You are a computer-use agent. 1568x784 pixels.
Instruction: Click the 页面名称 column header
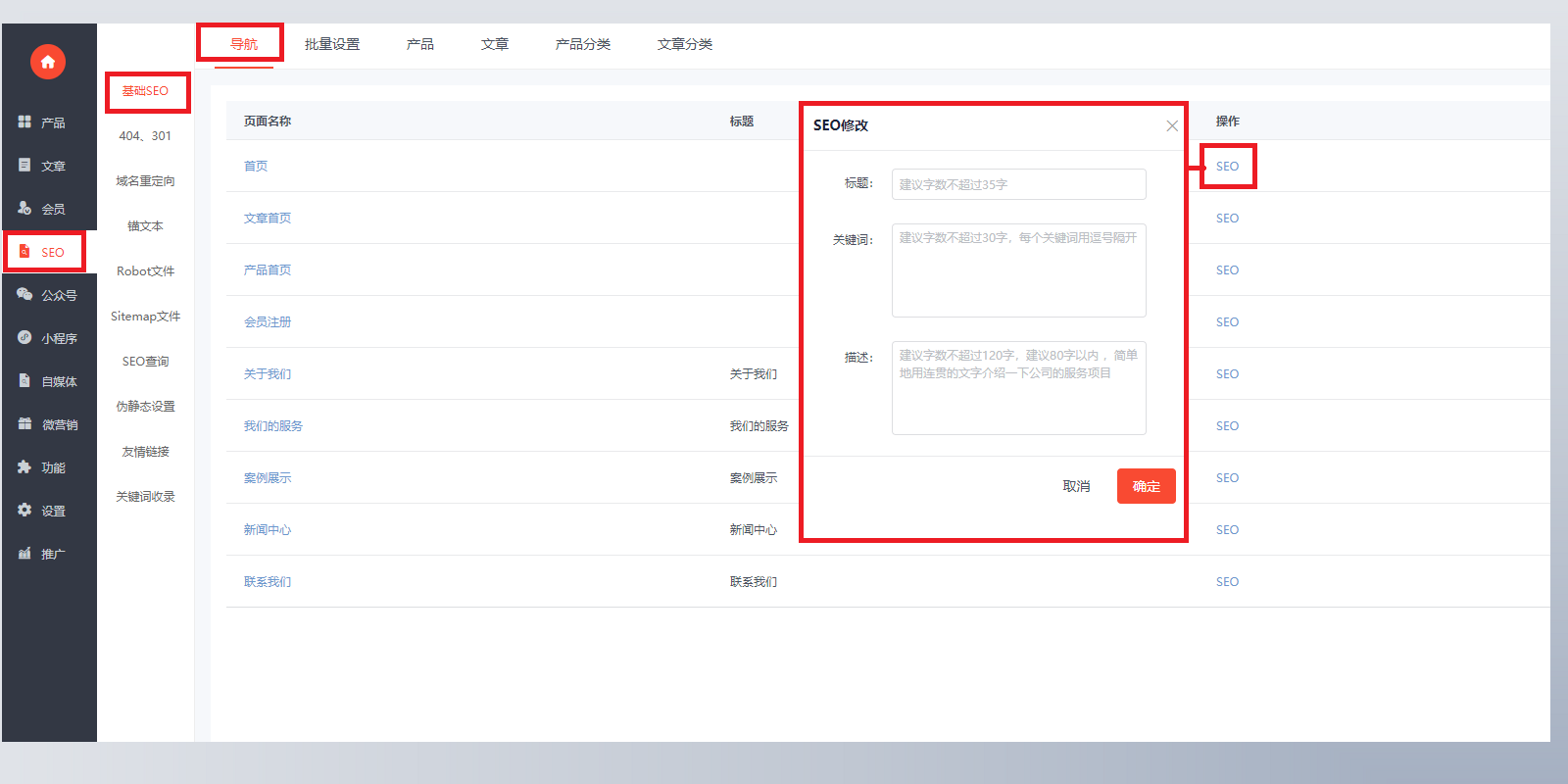268,122
